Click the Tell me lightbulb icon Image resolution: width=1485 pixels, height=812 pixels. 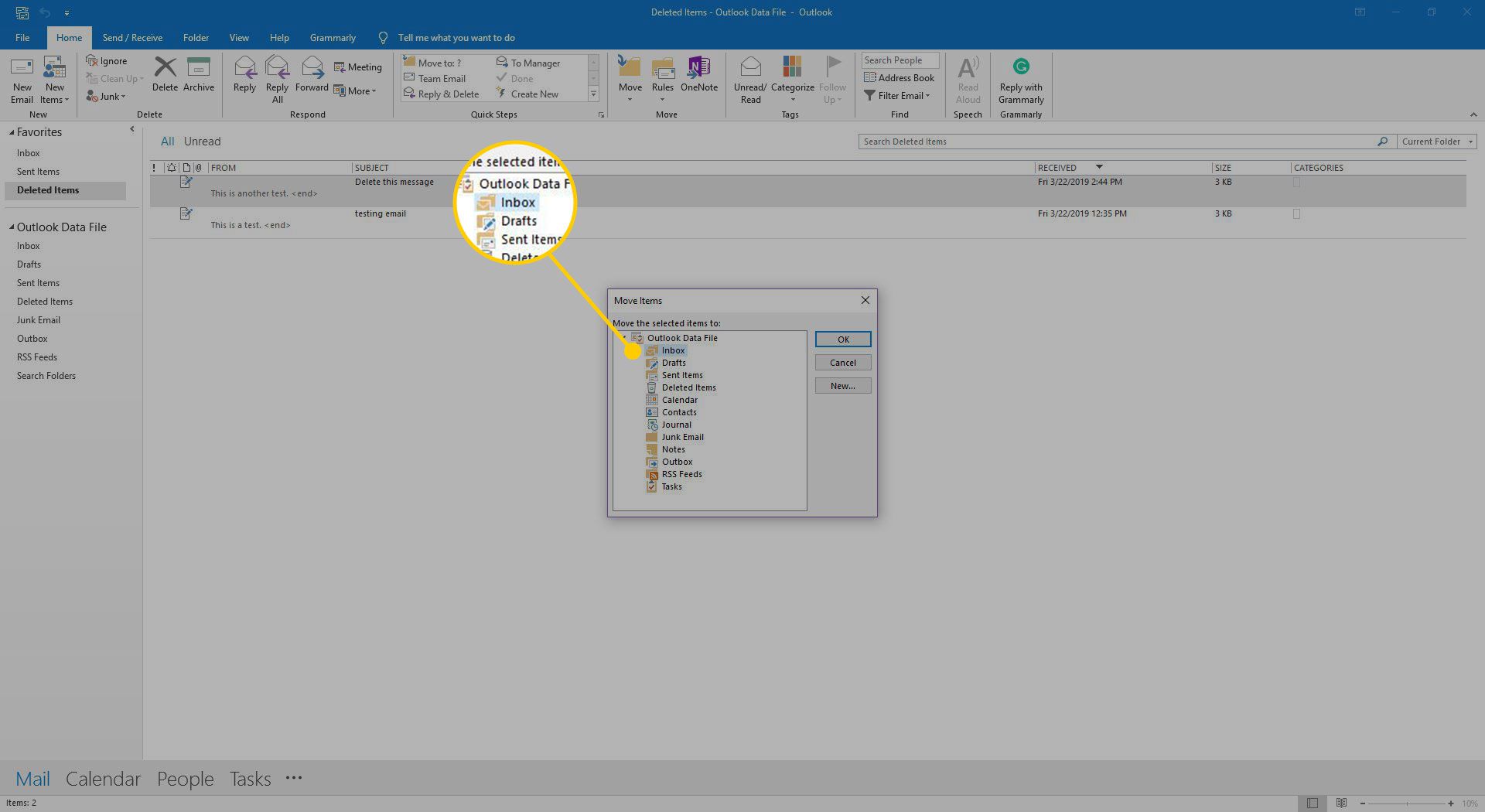(383, 38)
